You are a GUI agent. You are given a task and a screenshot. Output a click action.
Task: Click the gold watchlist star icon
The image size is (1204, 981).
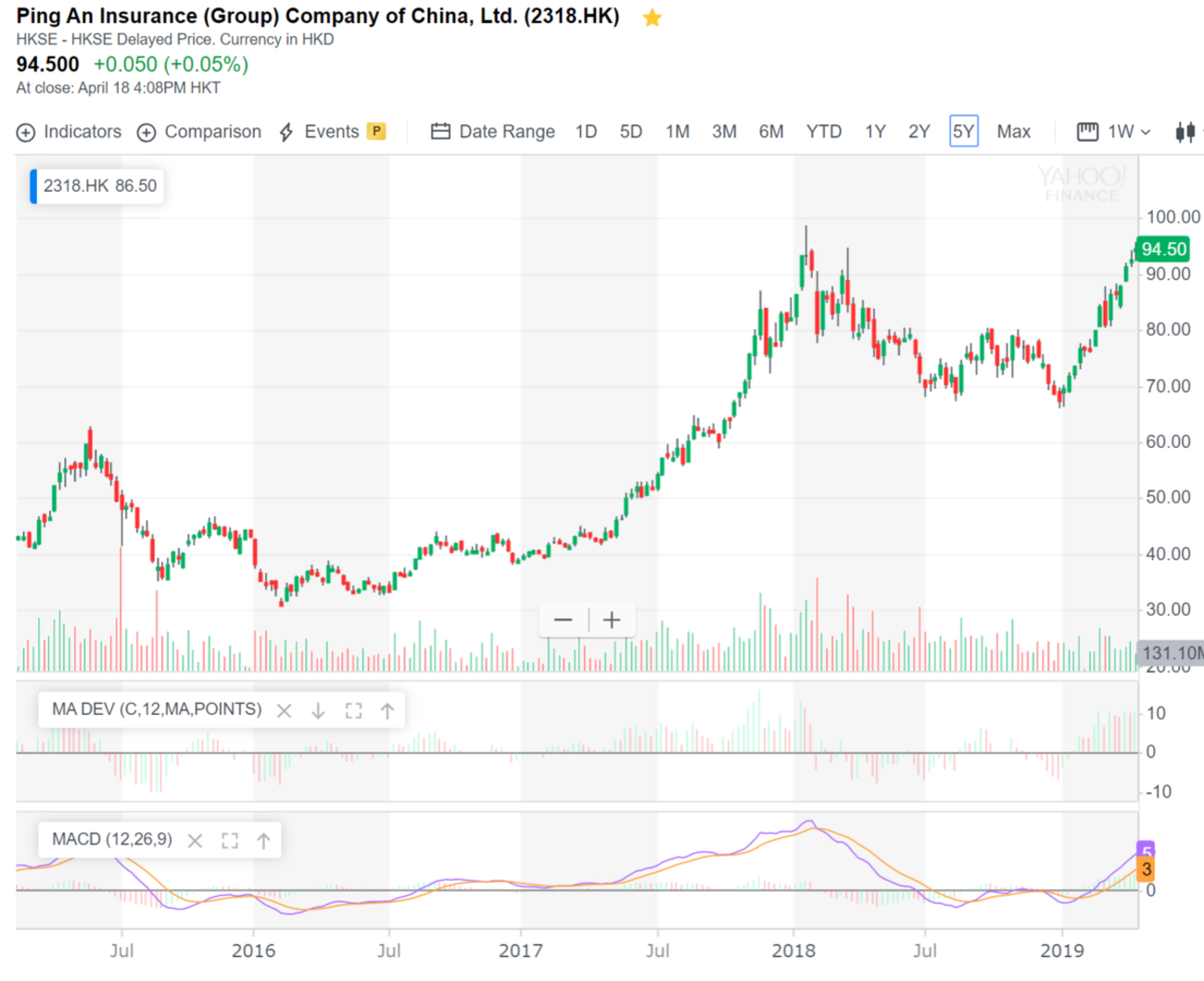pyautogui.click(x=653, y=18)
